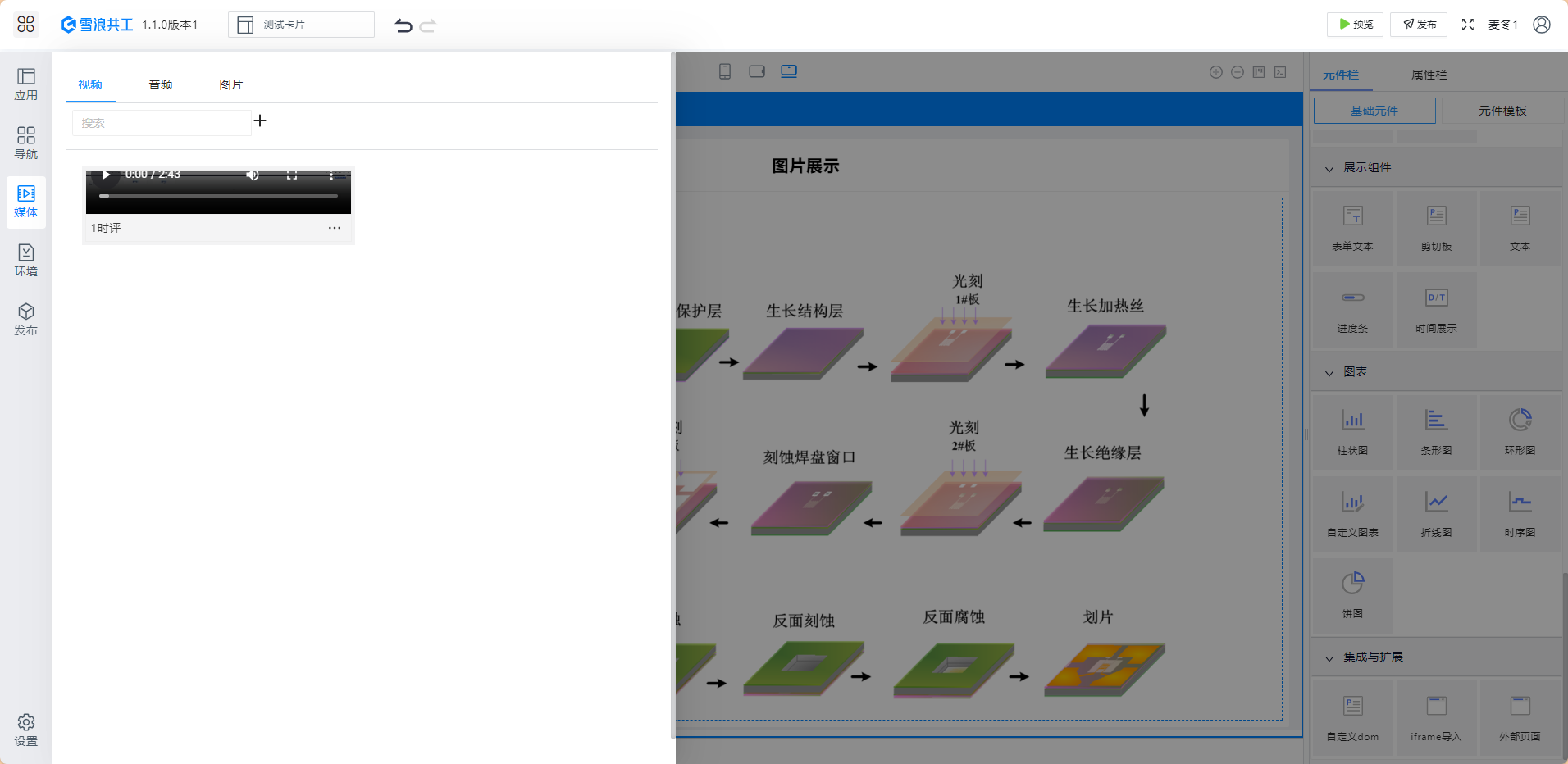Click the video progress bar

218,196
